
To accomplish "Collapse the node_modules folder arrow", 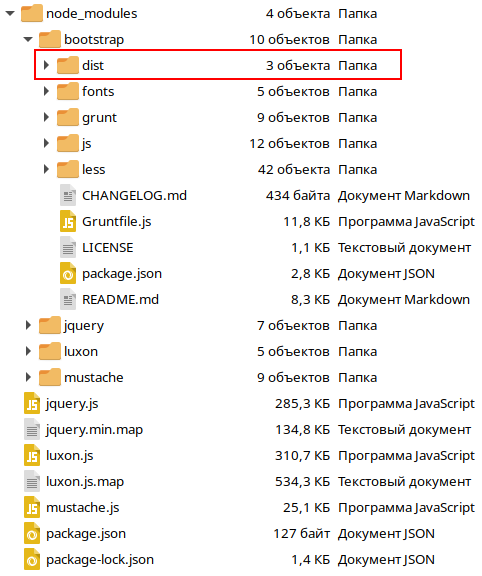I will click(x=10, y=14).
